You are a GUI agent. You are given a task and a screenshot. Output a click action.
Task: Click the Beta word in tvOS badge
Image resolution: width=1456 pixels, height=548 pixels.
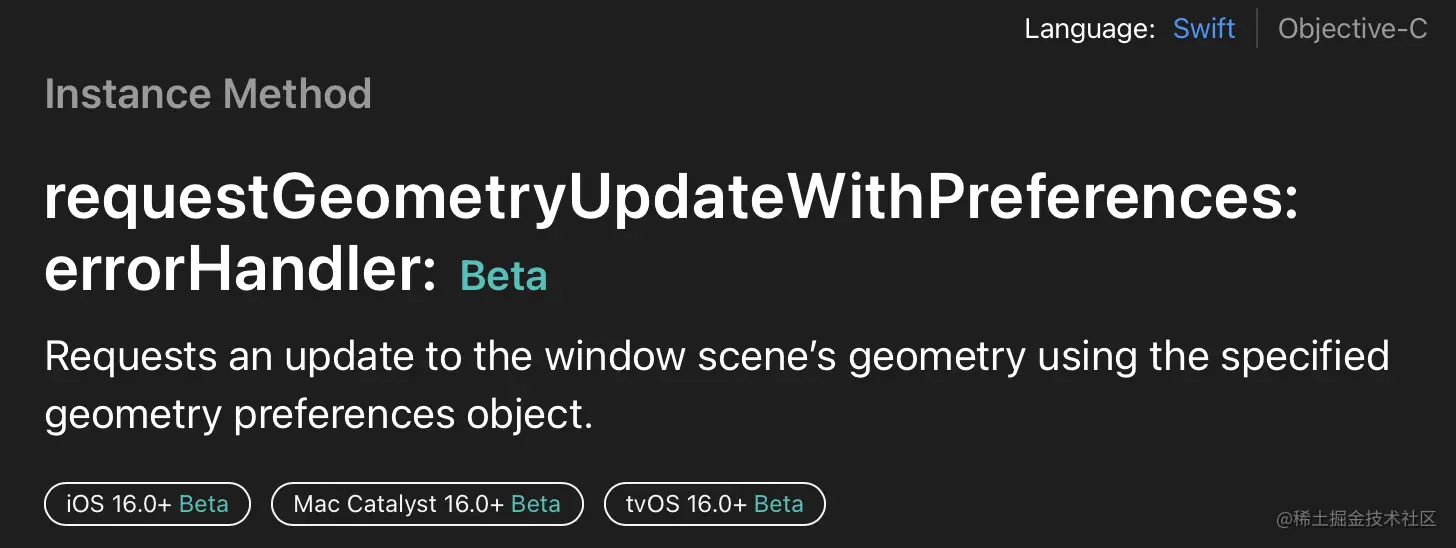[x=779, y=504]
